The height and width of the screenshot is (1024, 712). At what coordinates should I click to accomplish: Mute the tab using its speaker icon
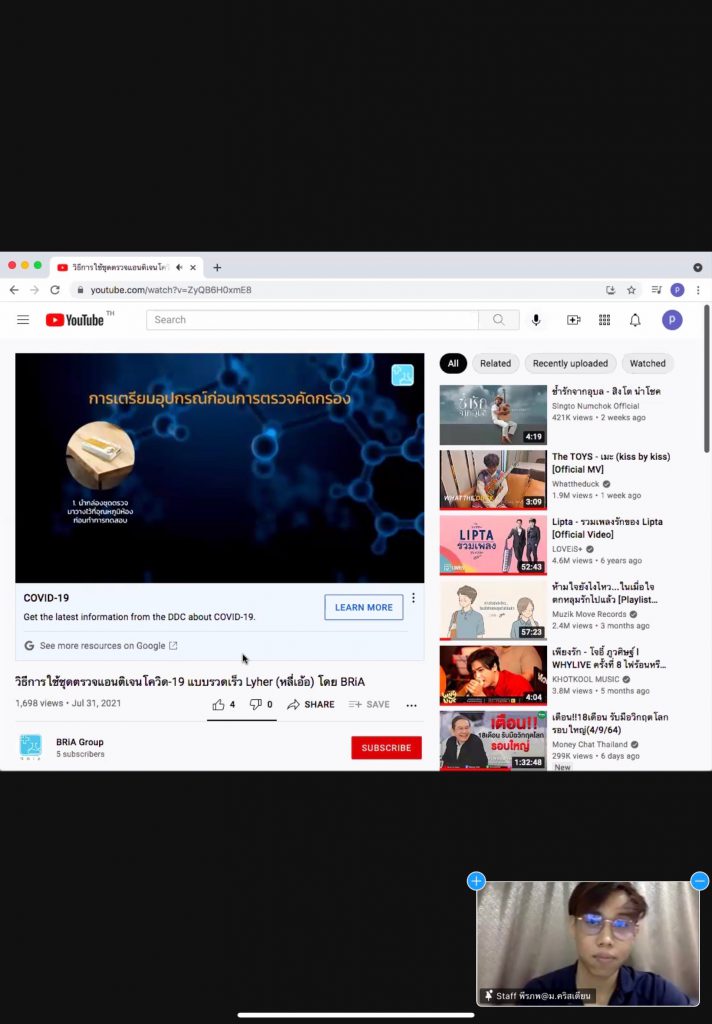click(179, 267)
